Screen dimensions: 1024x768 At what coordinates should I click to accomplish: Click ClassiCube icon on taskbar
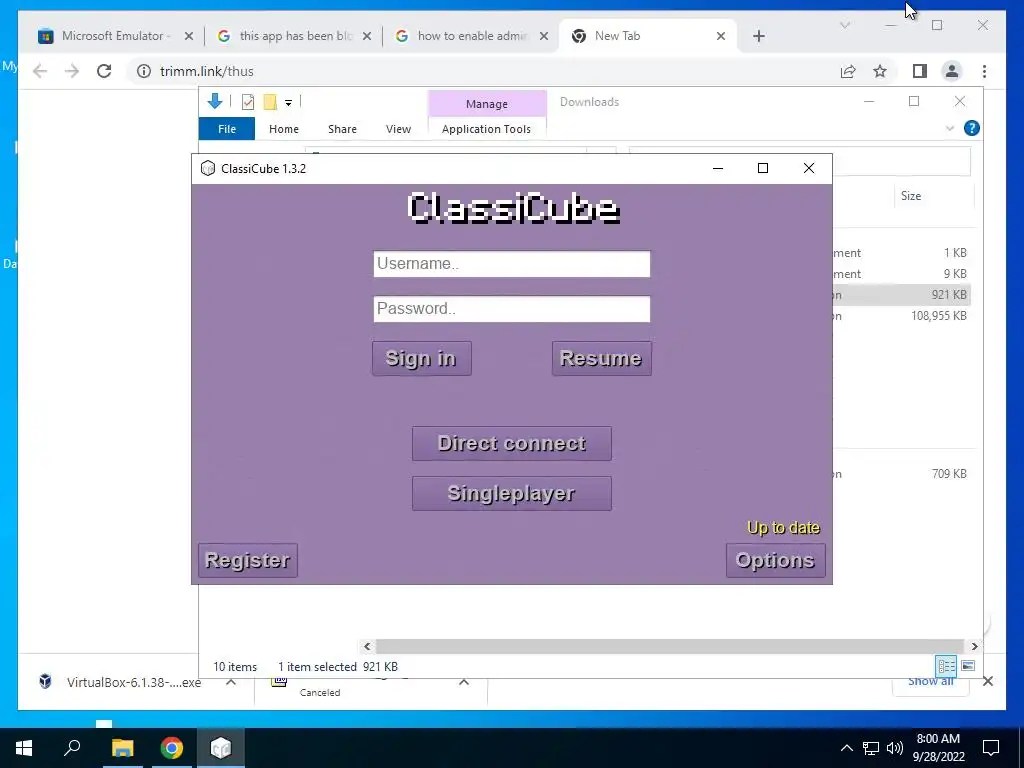[221, 748]
